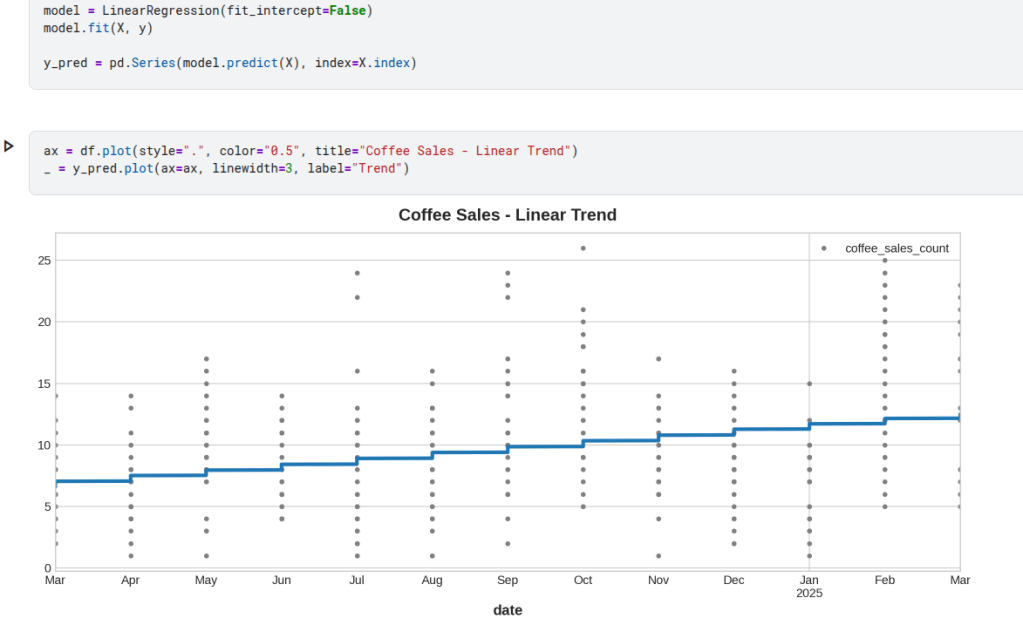
Task: Click the y_pred pd.Series assignment line
Action: pos(229,63)
